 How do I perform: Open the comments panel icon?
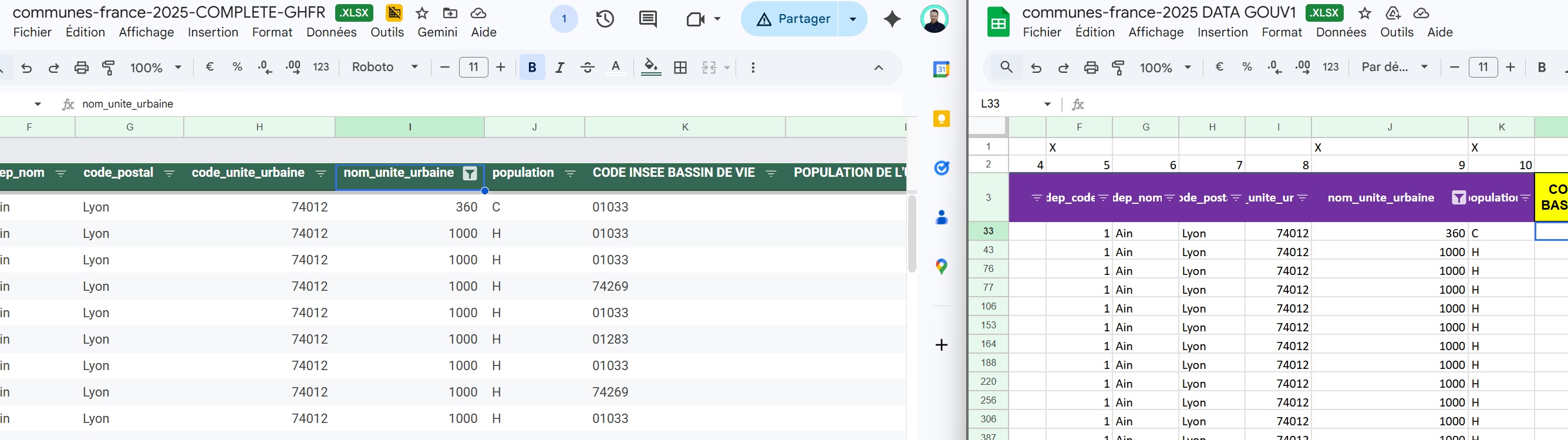[x=648, y=19]
